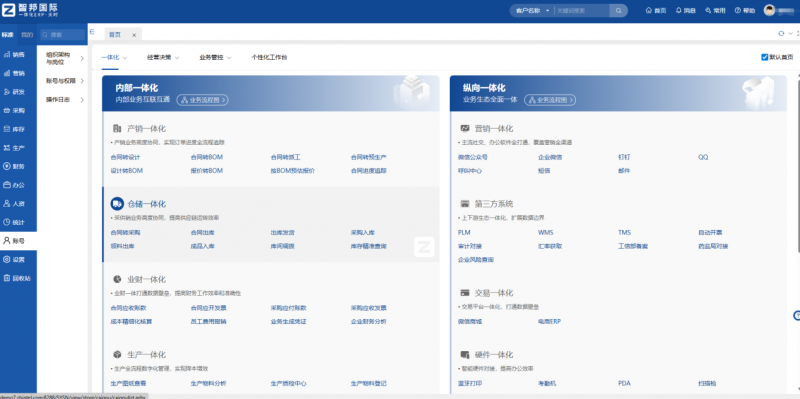Click the sidebar 搜索 input field

pyautogui.click(x=63, y=35)
